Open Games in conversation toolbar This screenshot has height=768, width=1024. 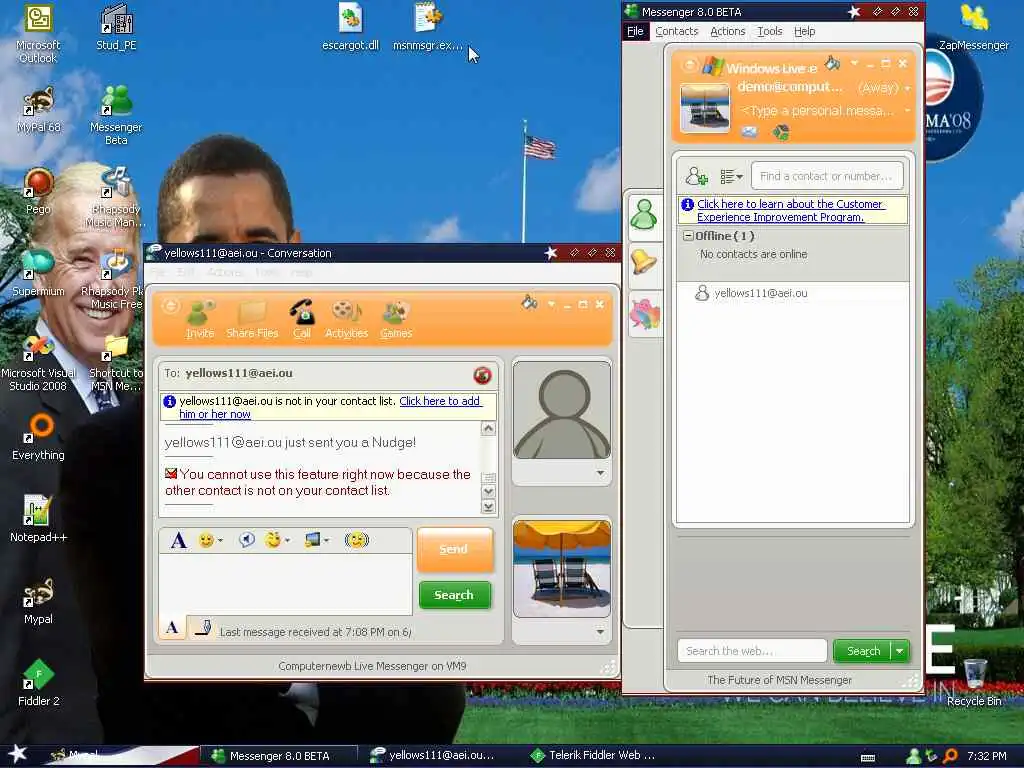point(396,319)
